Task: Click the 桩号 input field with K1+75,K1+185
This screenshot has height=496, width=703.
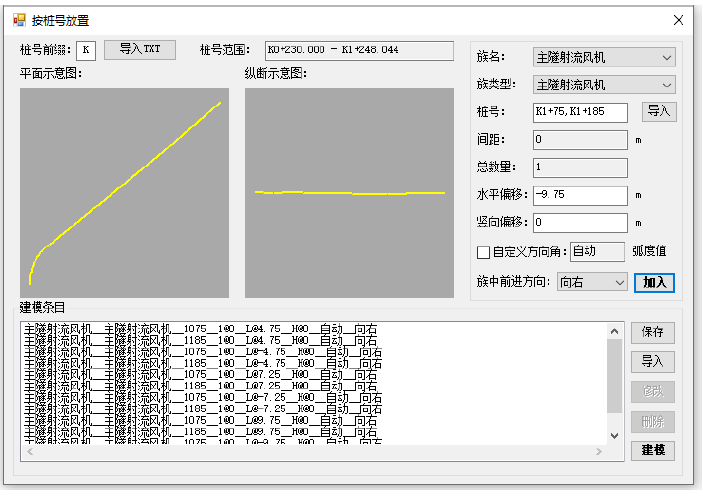Action: click(x=580, y=112)
